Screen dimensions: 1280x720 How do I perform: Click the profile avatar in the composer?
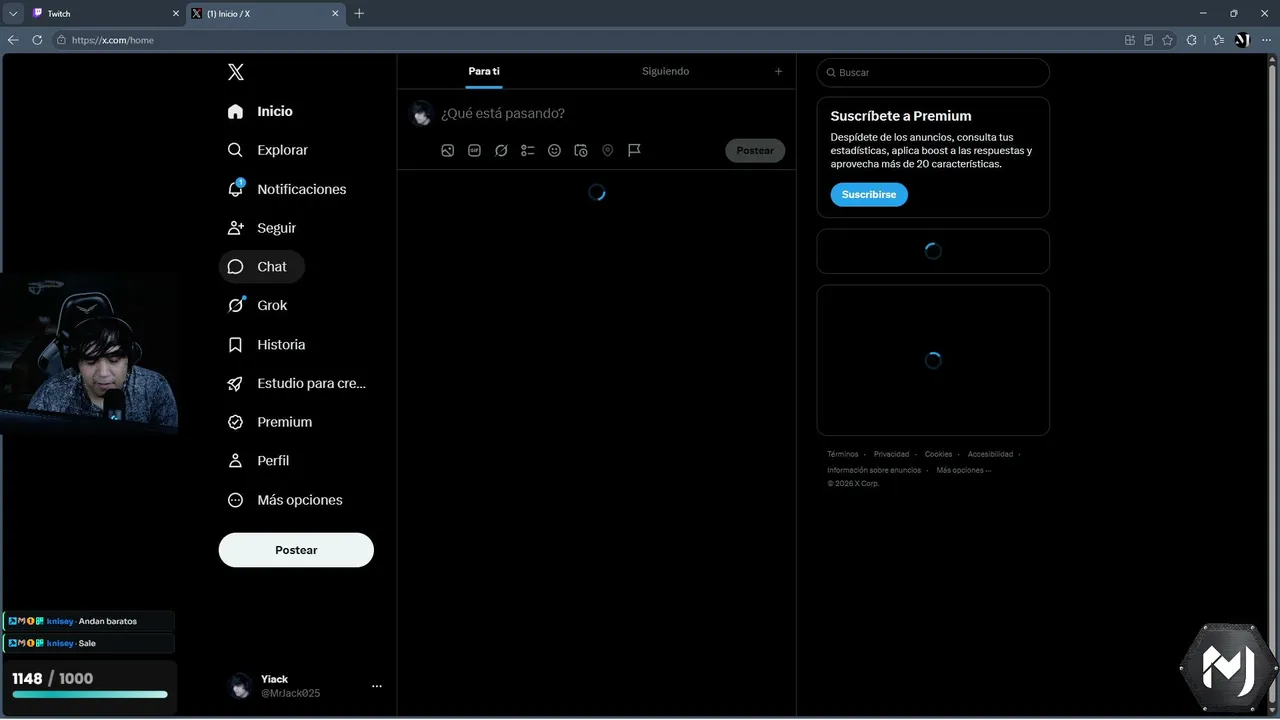[422, 114]
